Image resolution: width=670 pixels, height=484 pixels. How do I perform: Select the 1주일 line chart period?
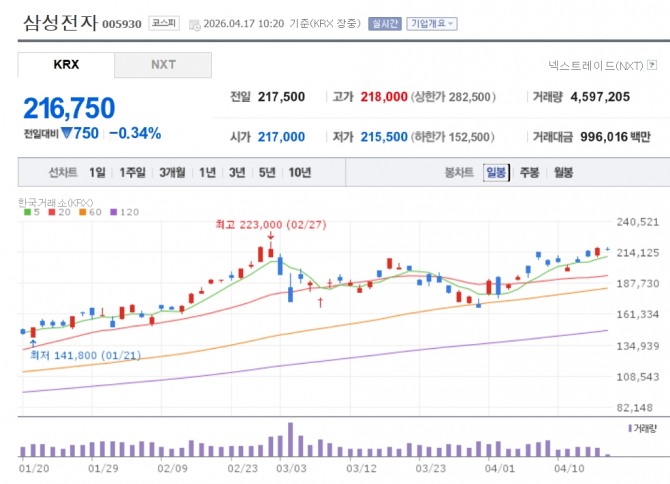[132, 172]
